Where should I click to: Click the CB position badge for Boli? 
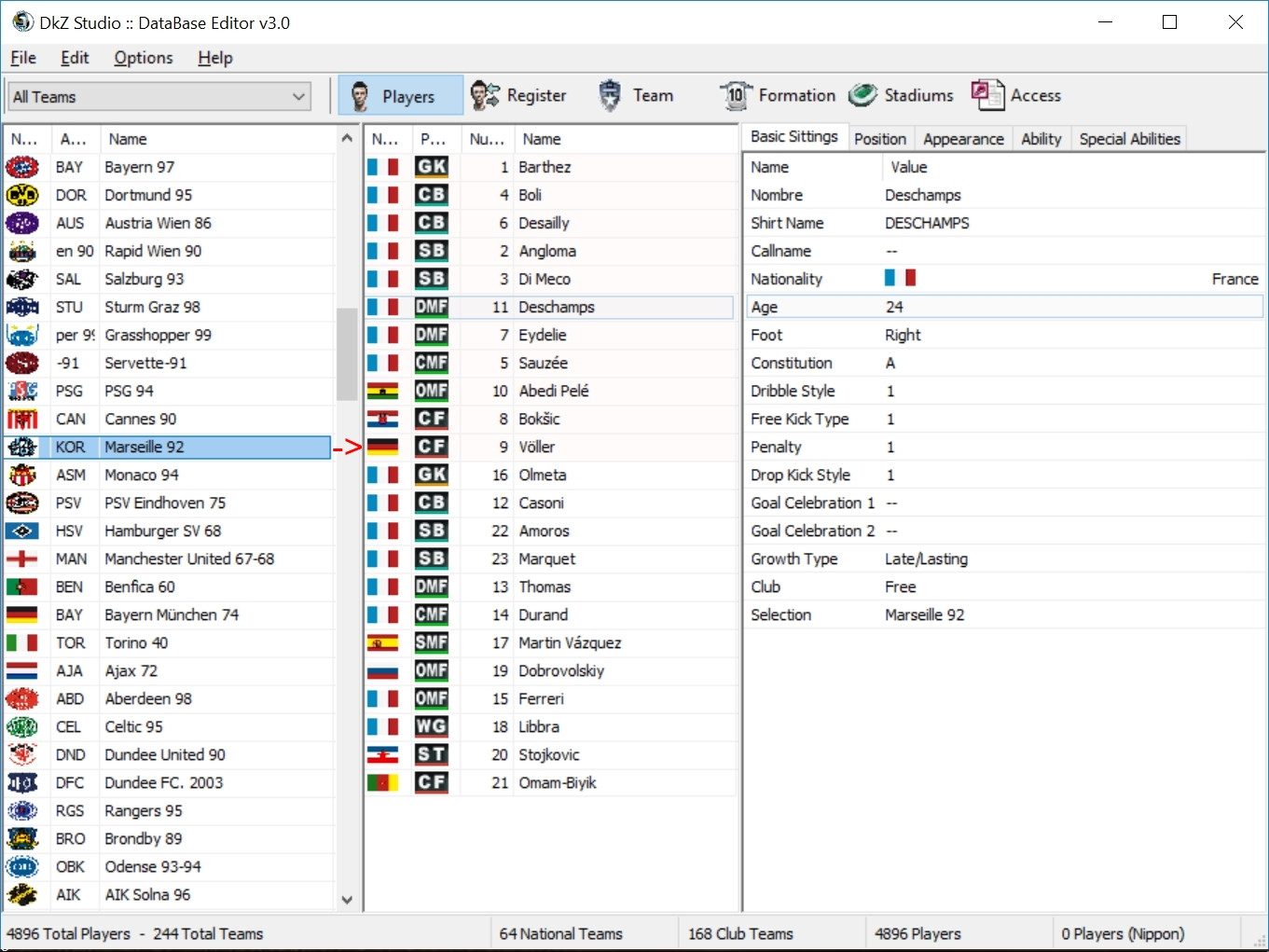432,195
